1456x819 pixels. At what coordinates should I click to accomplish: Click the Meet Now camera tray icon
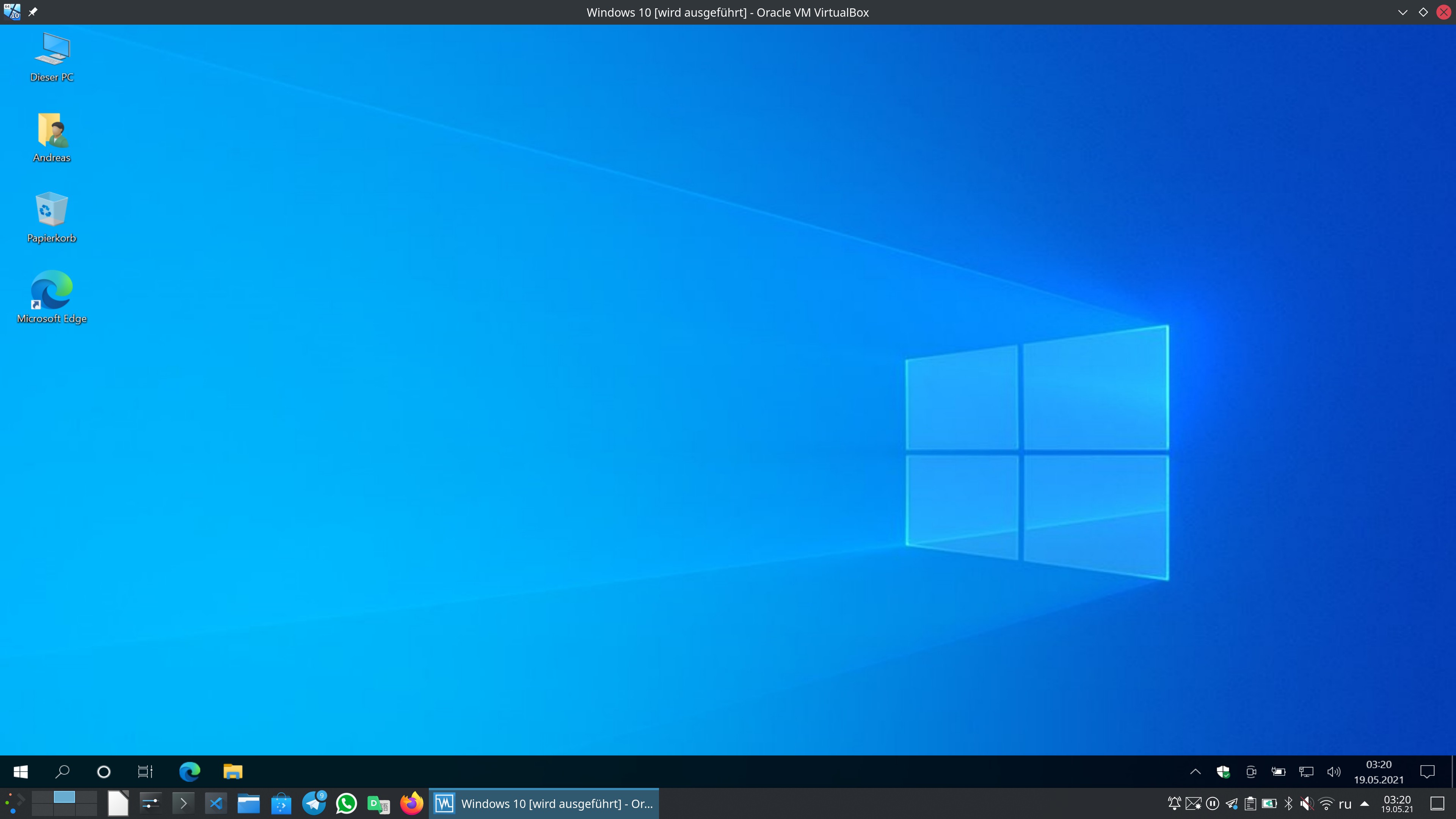click(1251, 772)
